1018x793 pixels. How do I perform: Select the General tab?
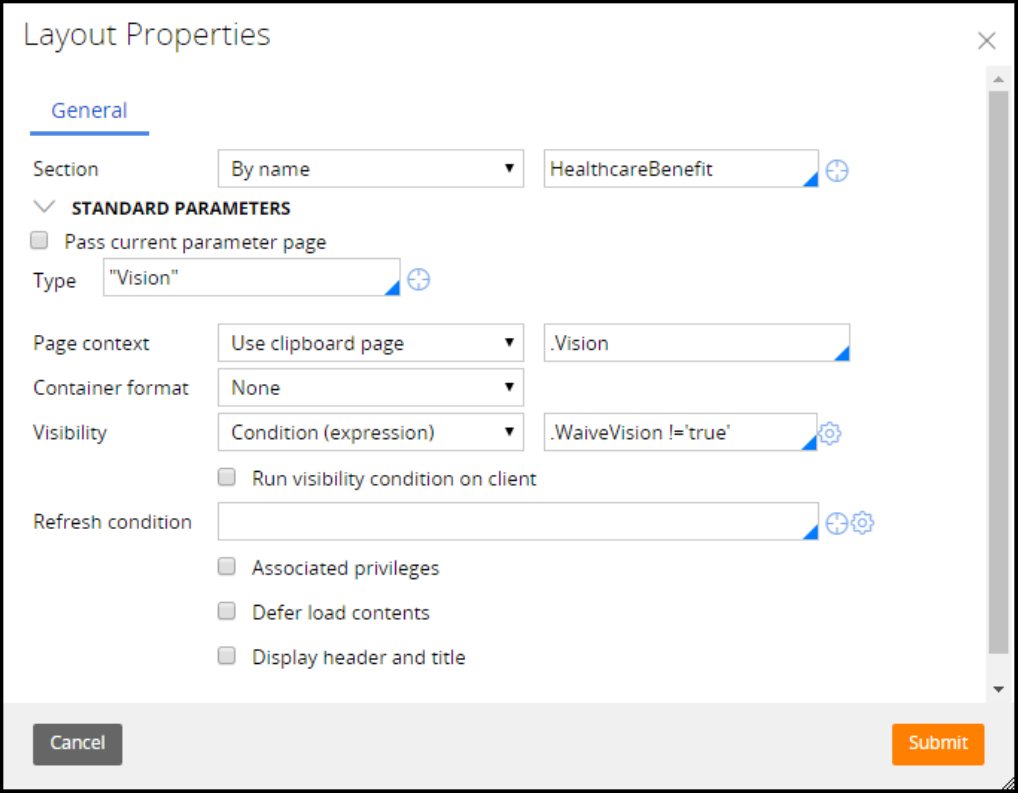pos(89,111)
